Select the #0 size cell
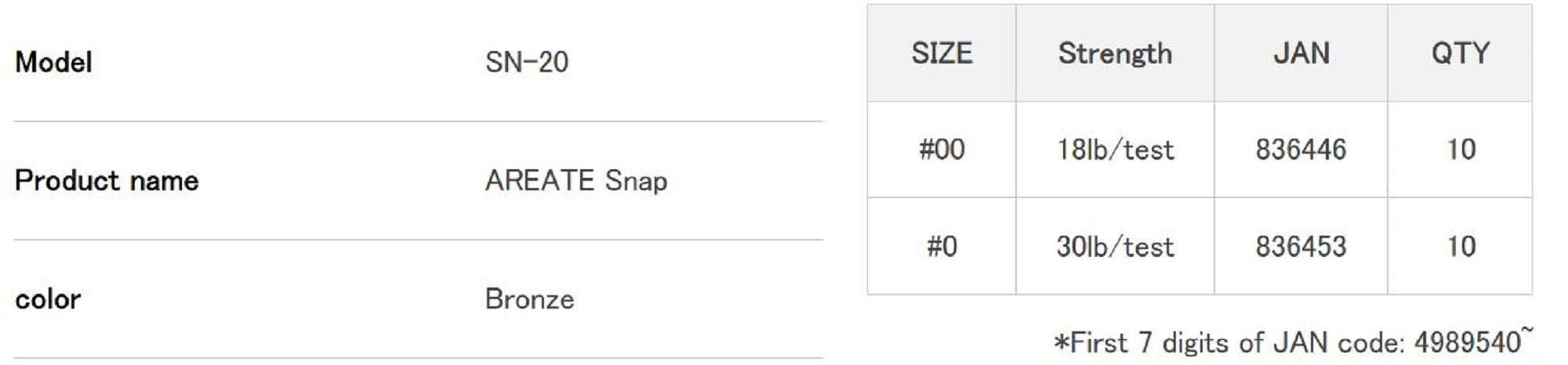Image resolution: width=1568 pixels, height=365 pixels. tap(942, 246)
